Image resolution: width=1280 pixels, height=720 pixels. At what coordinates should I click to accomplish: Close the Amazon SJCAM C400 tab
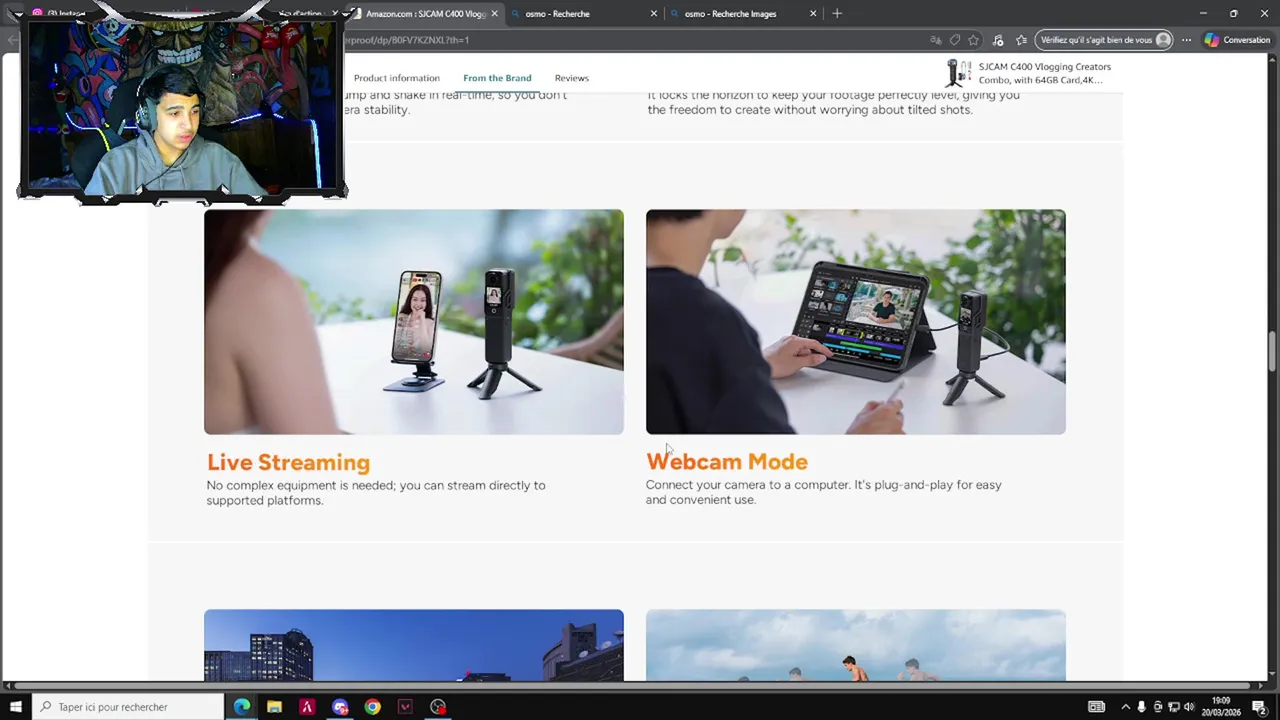click(x=494, y=14)
